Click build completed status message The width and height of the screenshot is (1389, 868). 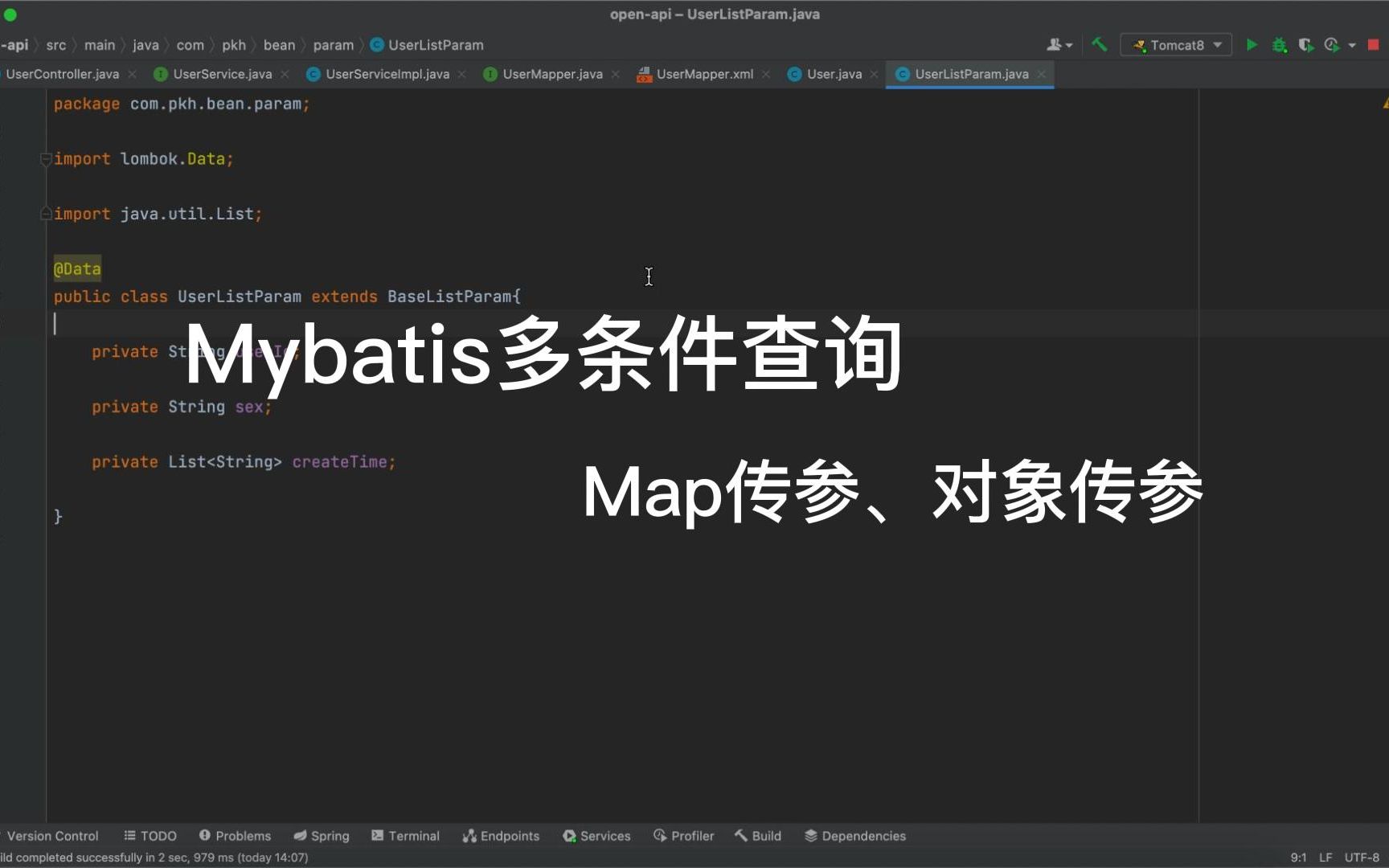click(x=154, y=858)
